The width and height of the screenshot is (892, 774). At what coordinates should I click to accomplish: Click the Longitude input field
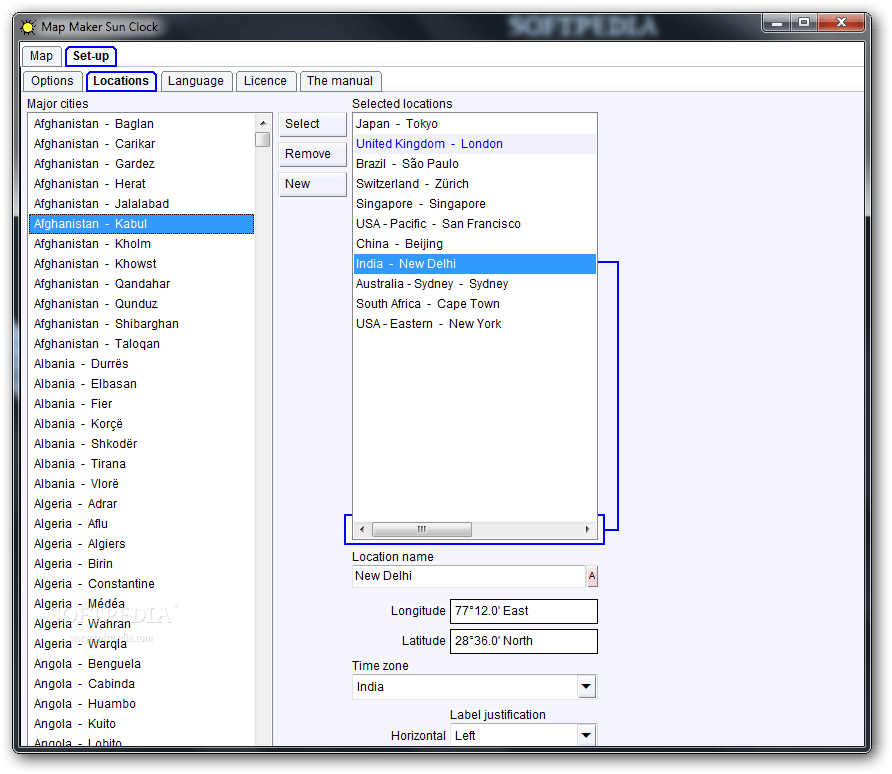(x=523, y=611)
